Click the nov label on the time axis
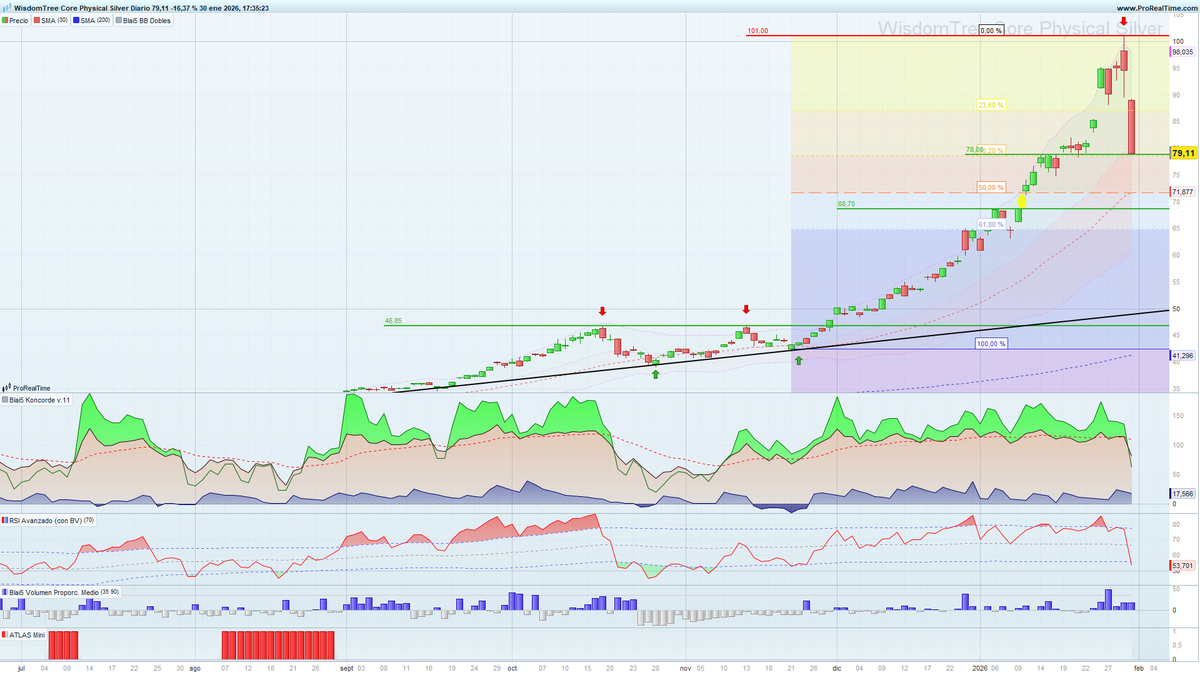1200x675 pixels. pyautogui.click(x=686, y=666)
